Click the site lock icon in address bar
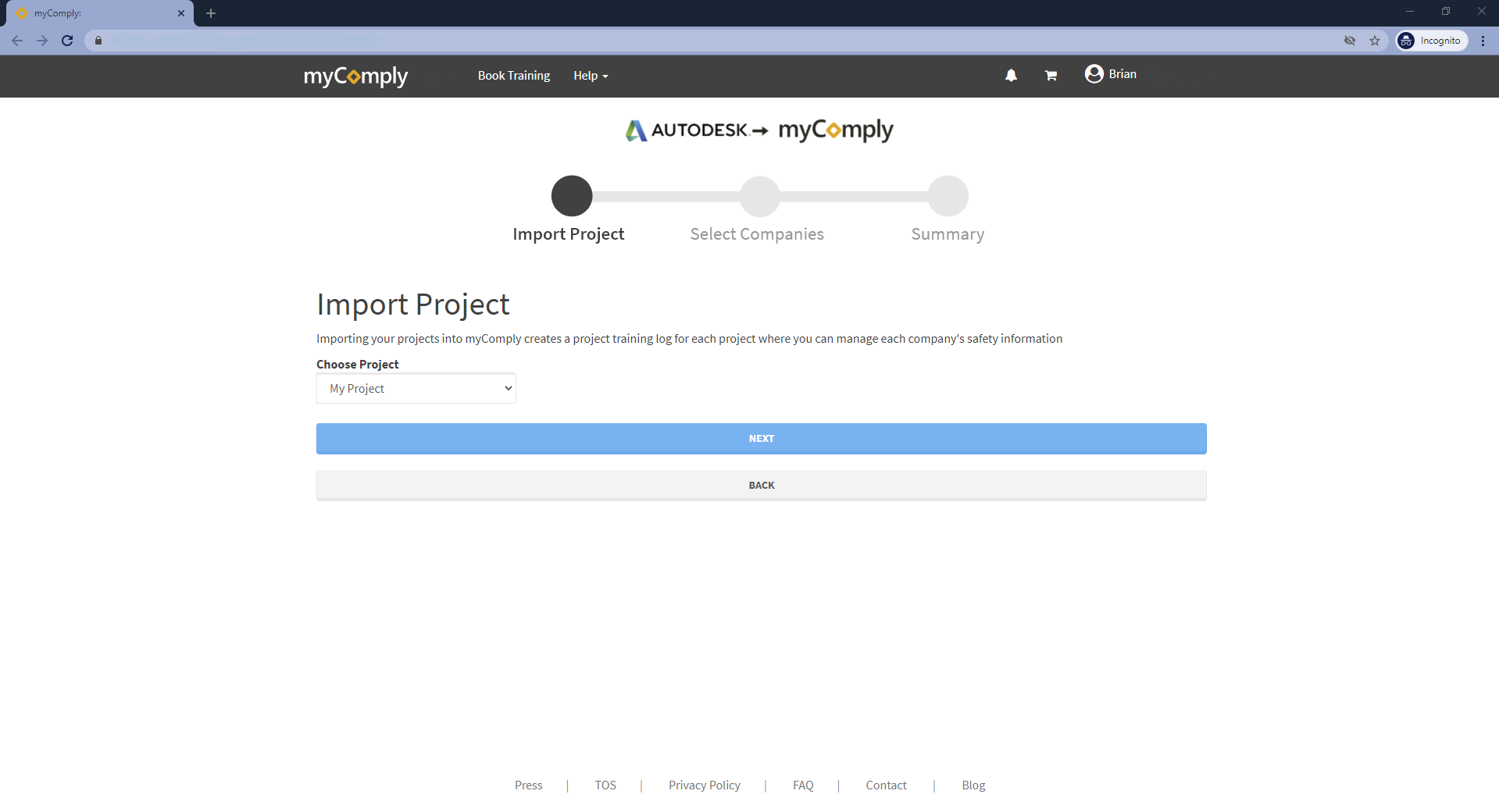Viewport: 1499px width, 812px height. click(98, 41)
